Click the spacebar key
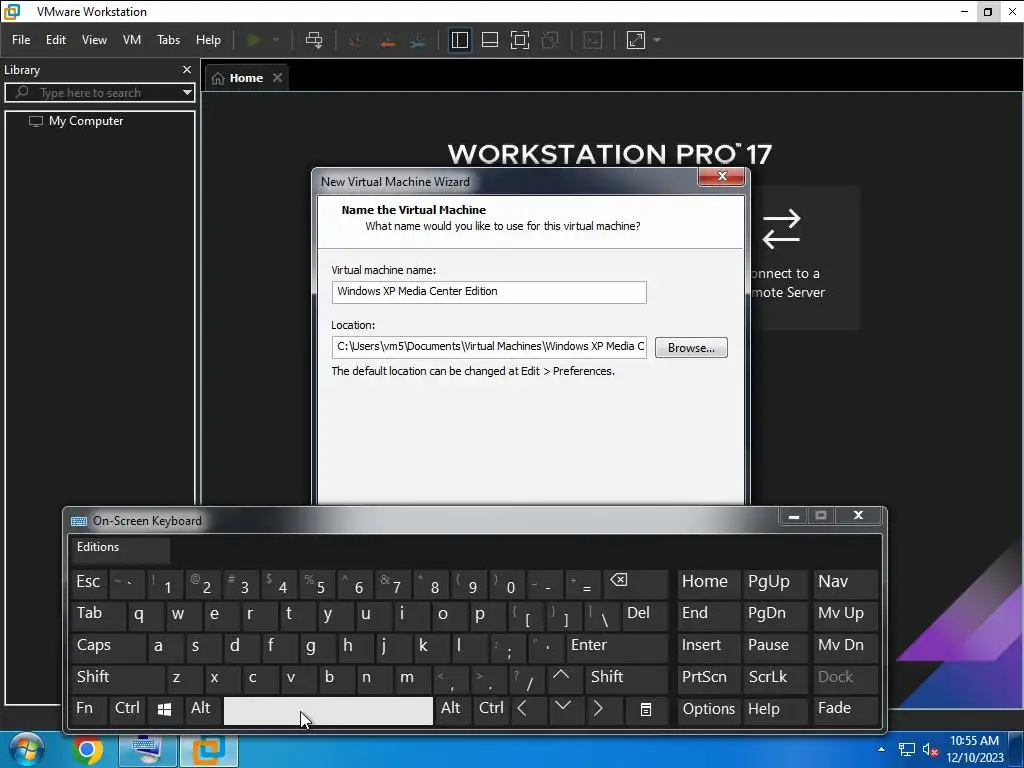Screen dimensions: 1024x768 [x=328, y=711]
